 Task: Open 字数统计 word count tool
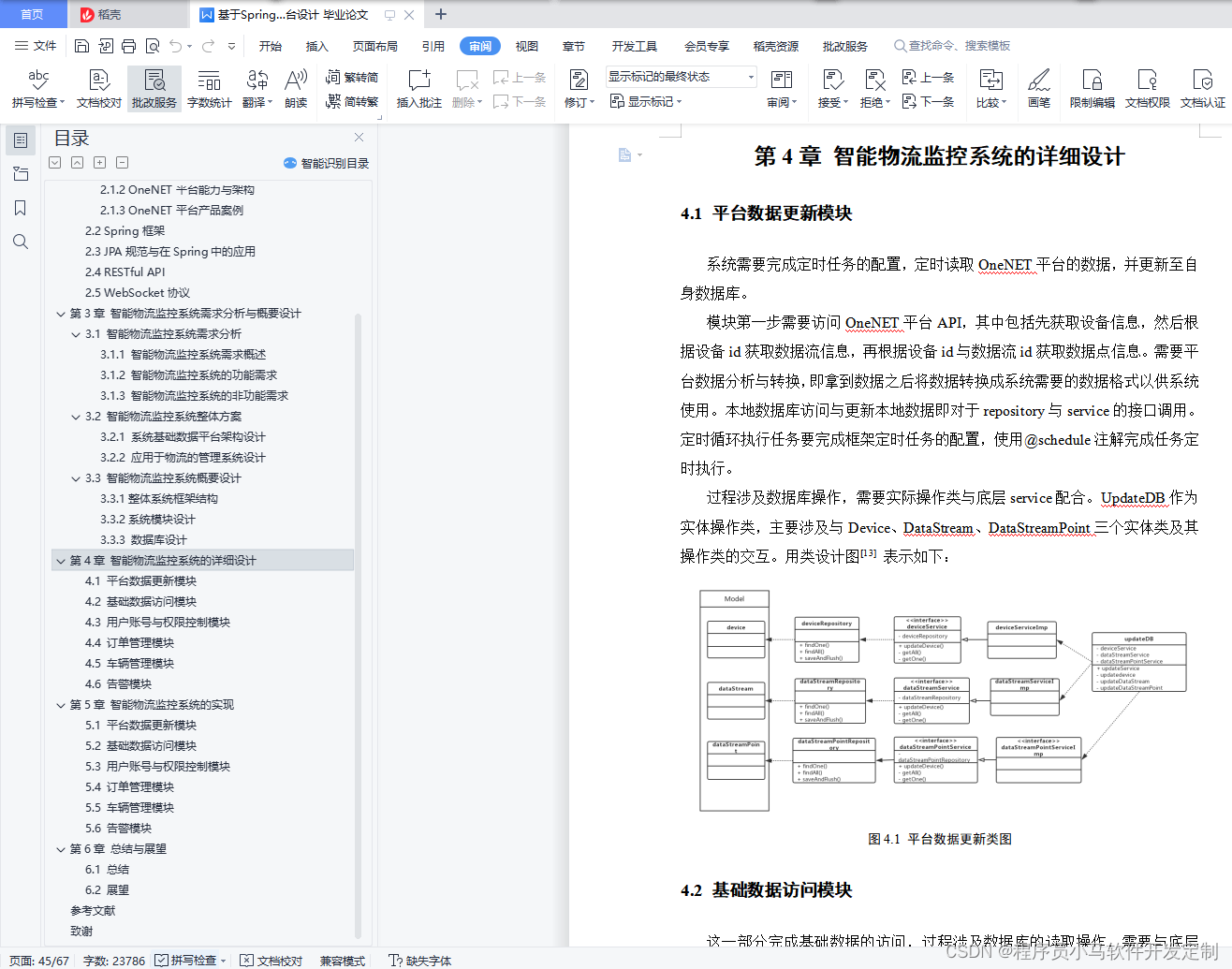(x=210, y=89)
